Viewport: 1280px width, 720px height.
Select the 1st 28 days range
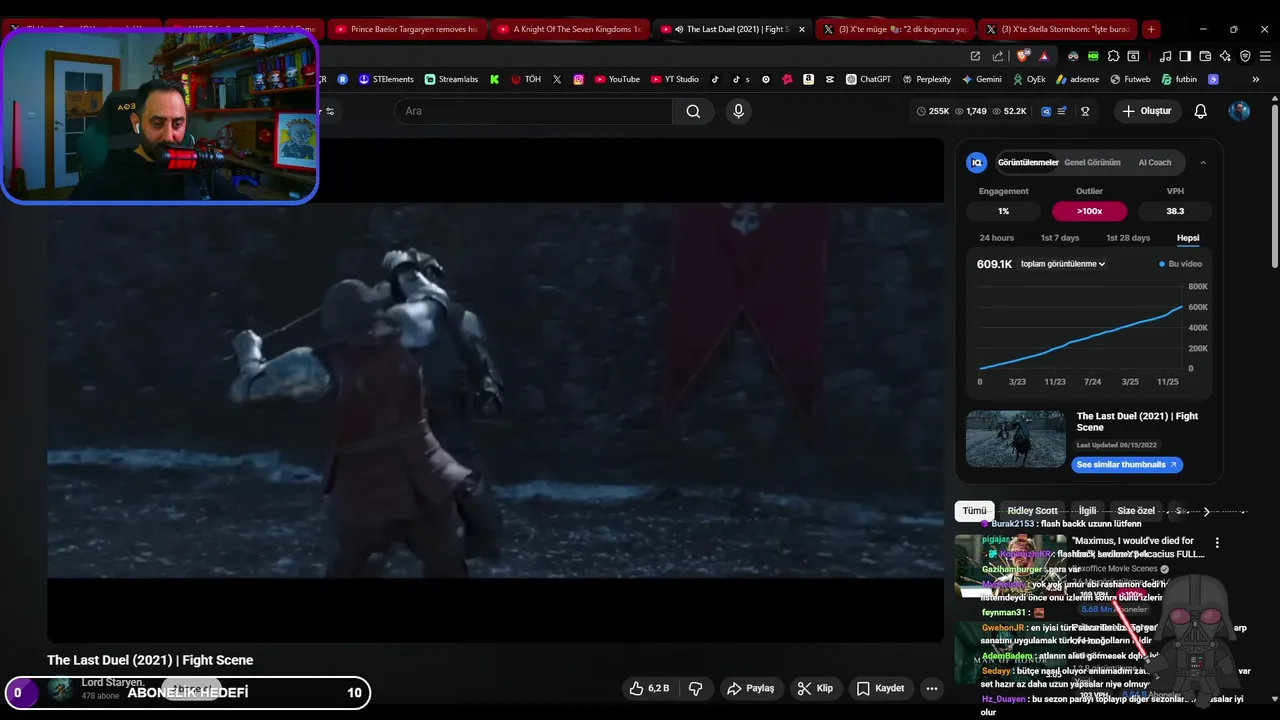click(1128, 238)
